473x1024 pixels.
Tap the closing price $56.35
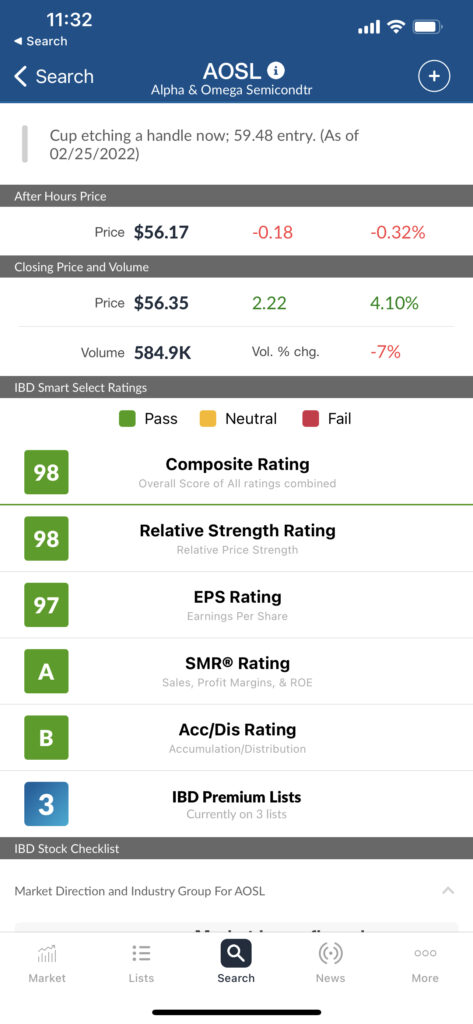161,303
